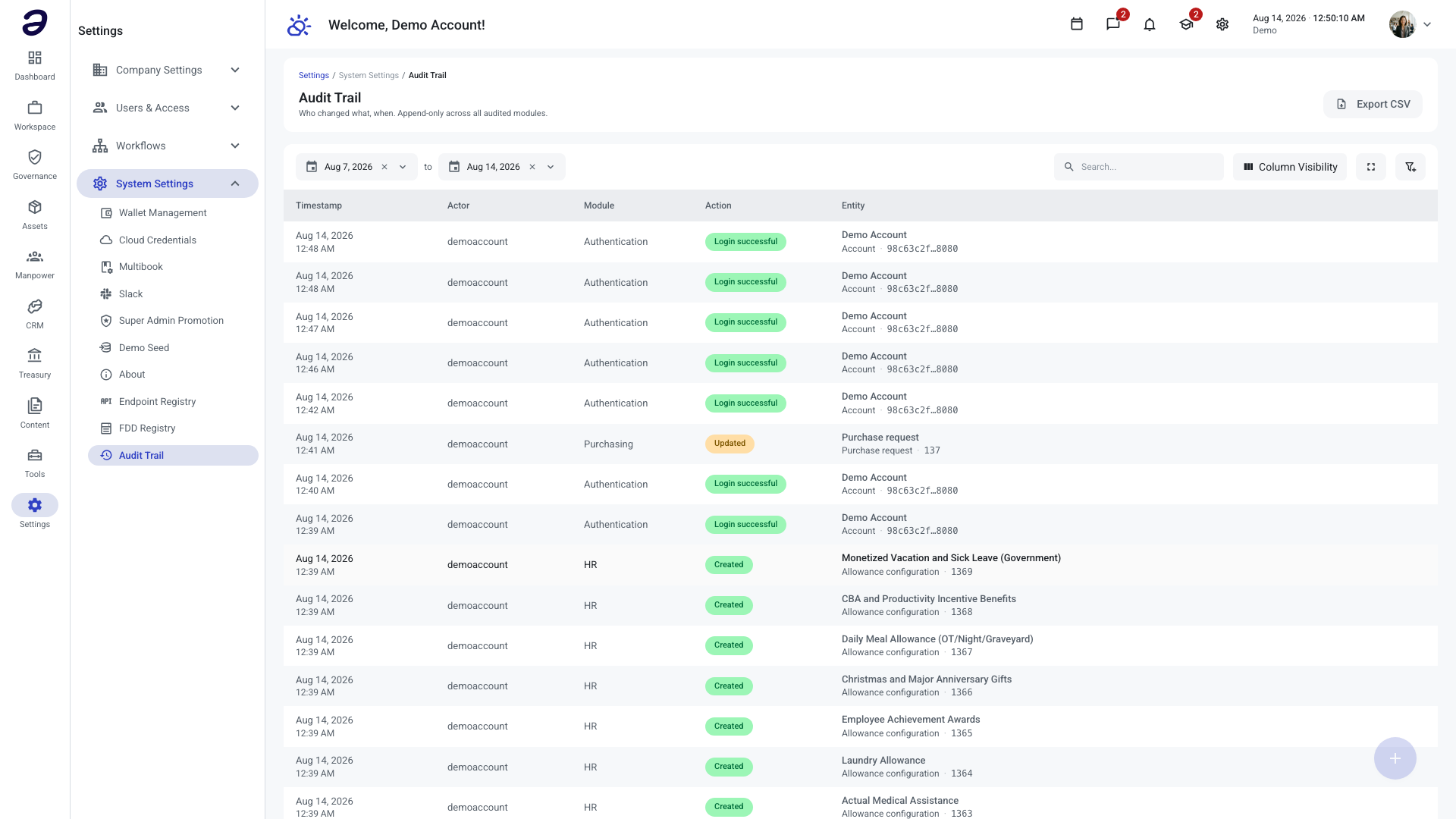Click the AI assistant icon beside Welcome
Image resolution: width=1456 pixels, height=819 pixels.
[299, 25]
